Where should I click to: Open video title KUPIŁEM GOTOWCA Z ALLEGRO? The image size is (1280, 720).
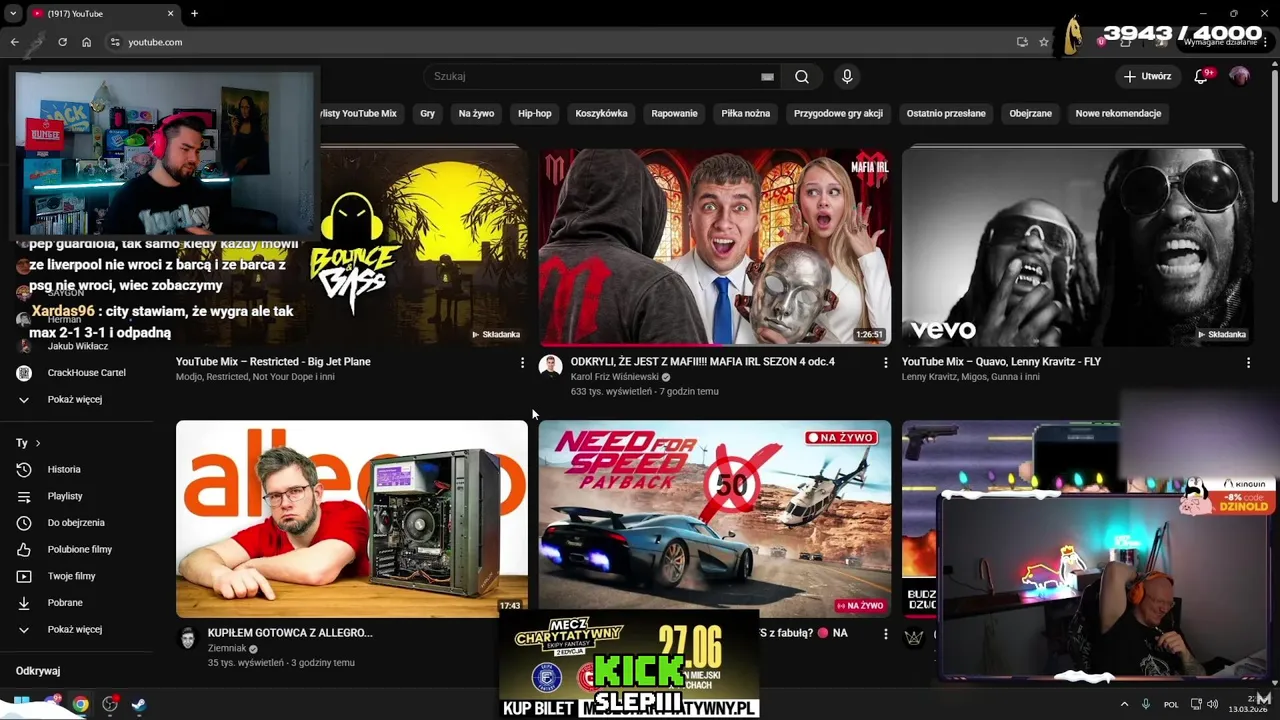tap(290, 633)
